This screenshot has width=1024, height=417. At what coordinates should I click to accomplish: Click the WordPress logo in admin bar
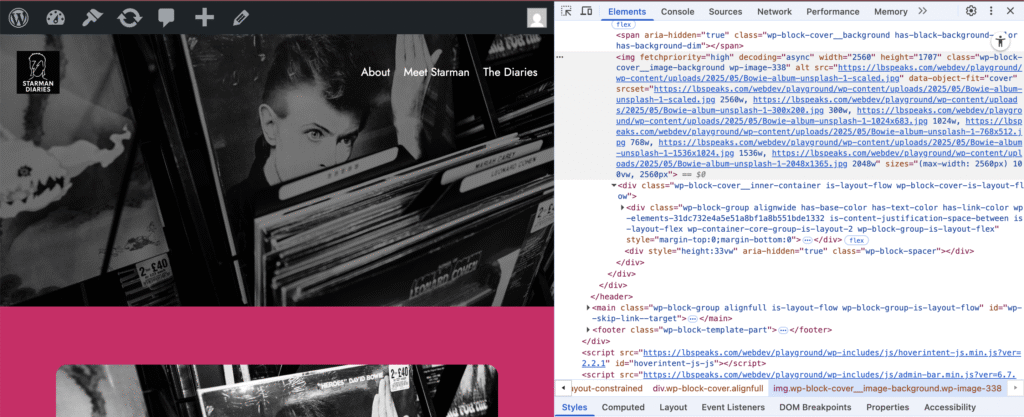click(19, 17)
